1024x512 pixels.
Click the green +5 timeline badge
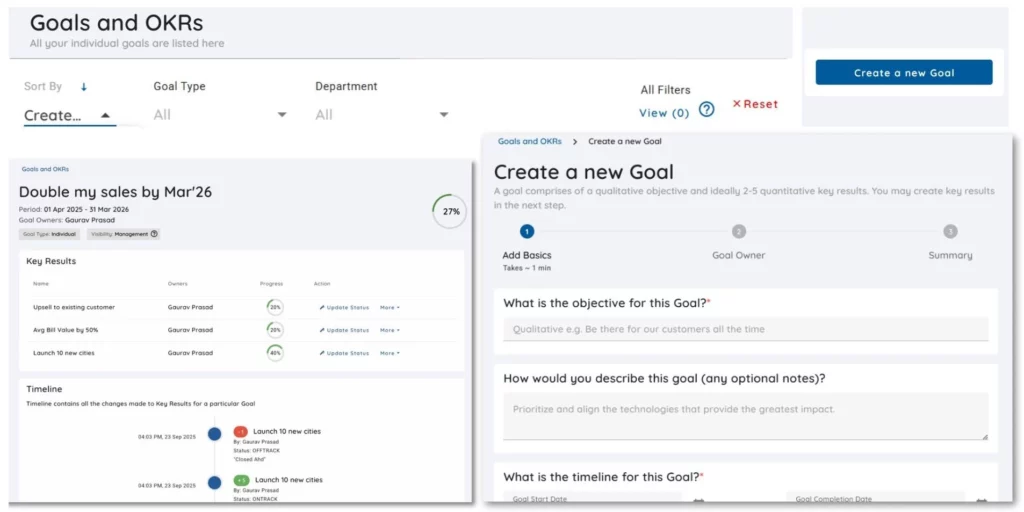(x=241, y=480)
